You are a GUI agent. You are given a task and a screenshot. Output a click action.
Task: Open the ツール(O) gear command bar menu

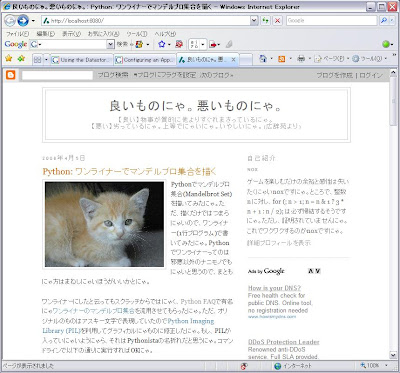(369, 59)
